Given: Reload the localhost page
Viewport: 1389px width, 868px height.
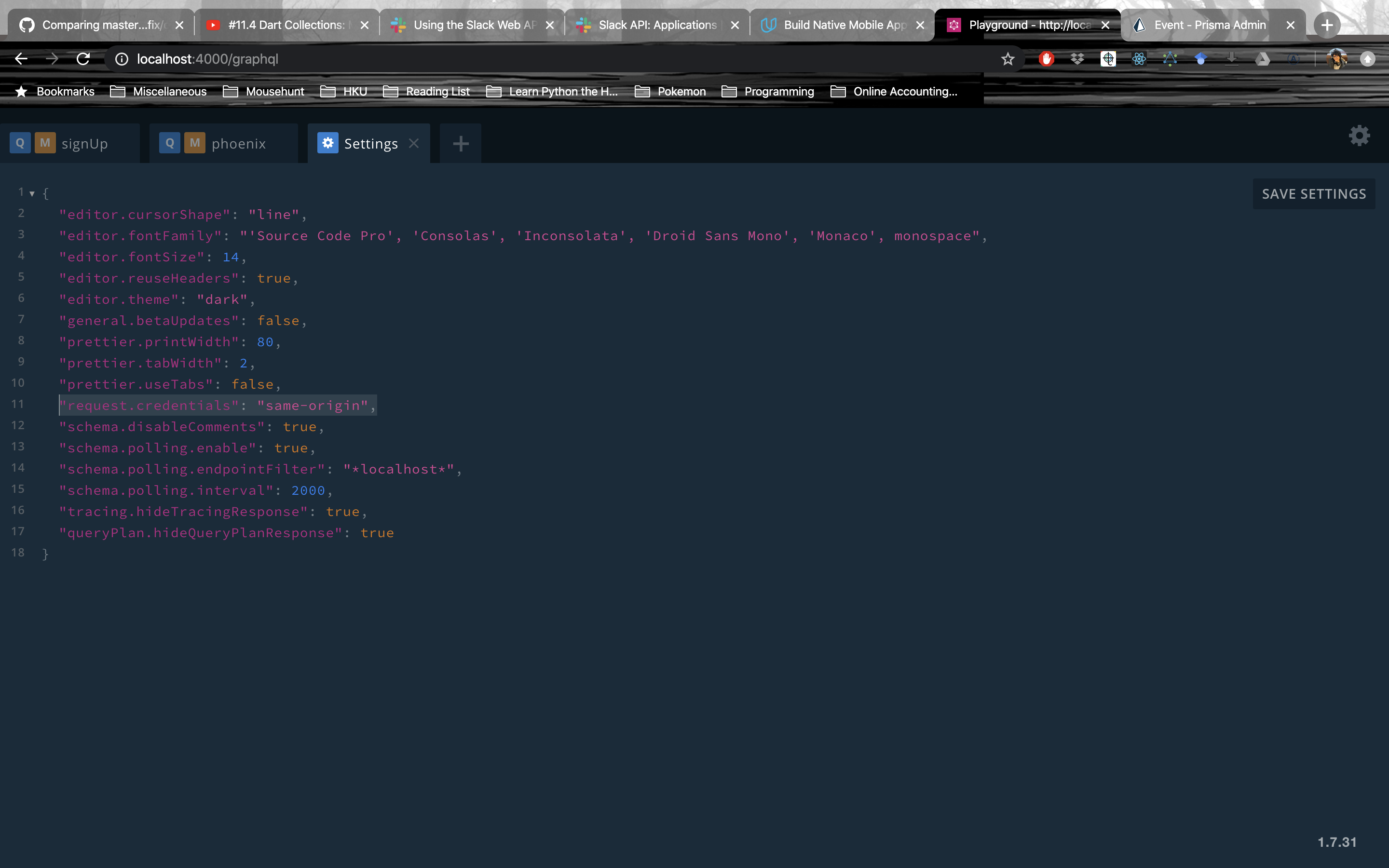Looking at the screenshot, I should [x=83, y=58].
